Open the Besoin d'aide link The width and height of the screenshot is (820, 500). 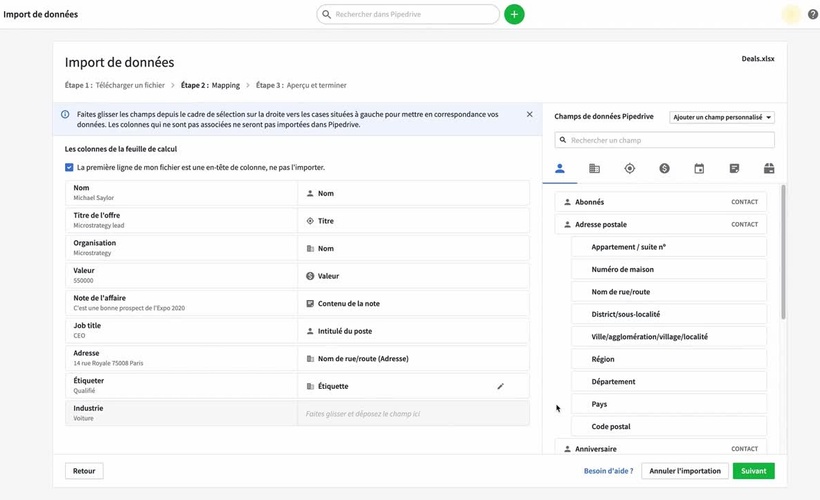tap(608, 471)
